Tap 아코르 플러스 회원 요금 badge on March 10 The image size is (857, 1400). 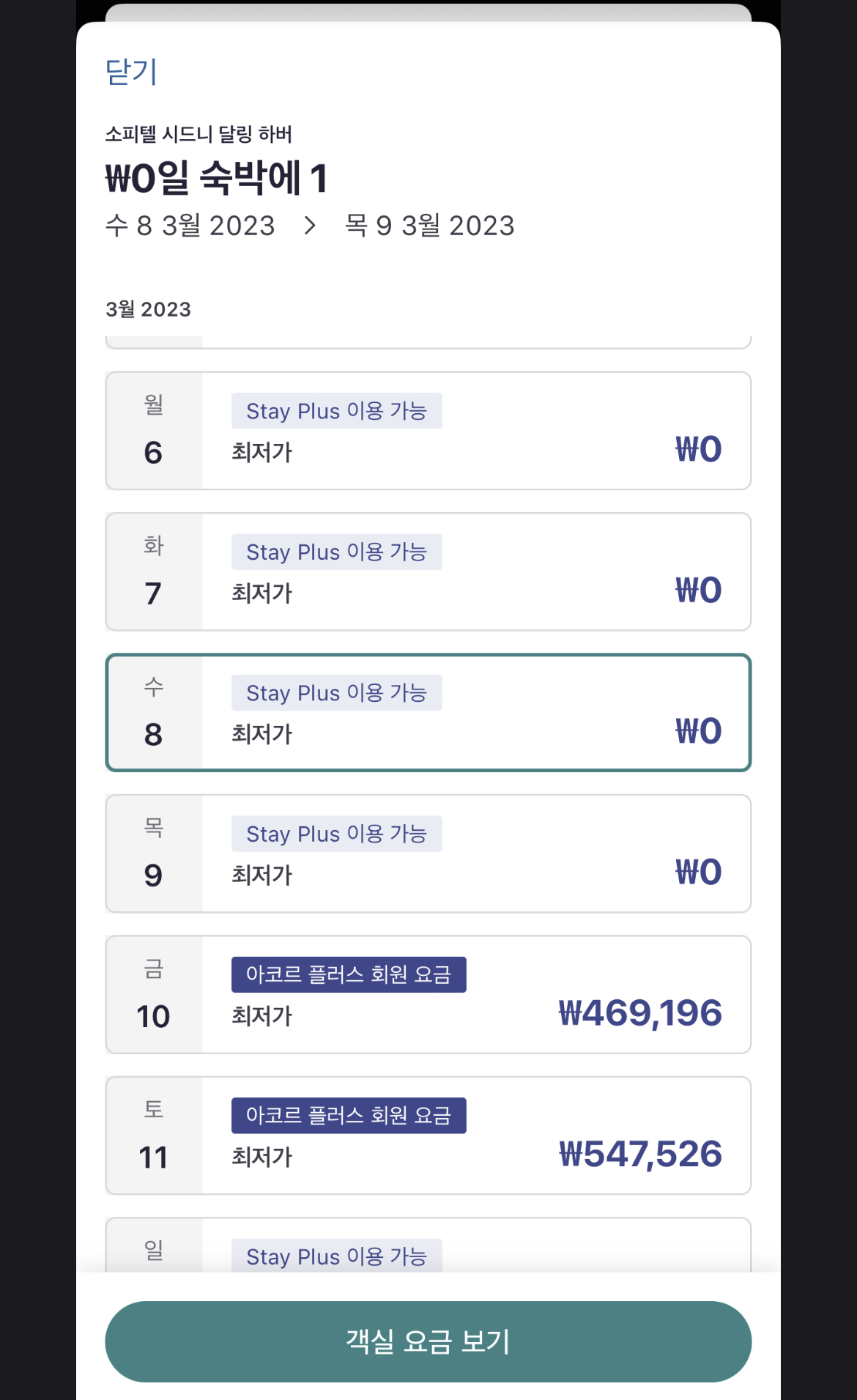[349, 974]
